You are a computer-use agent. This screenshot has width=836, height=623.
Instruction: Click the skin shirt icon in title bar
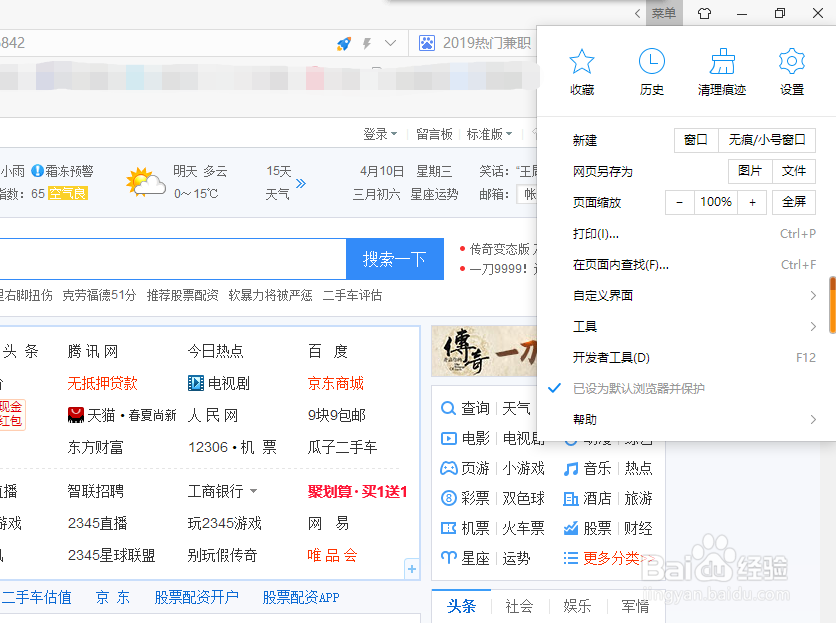click(704, 13)
